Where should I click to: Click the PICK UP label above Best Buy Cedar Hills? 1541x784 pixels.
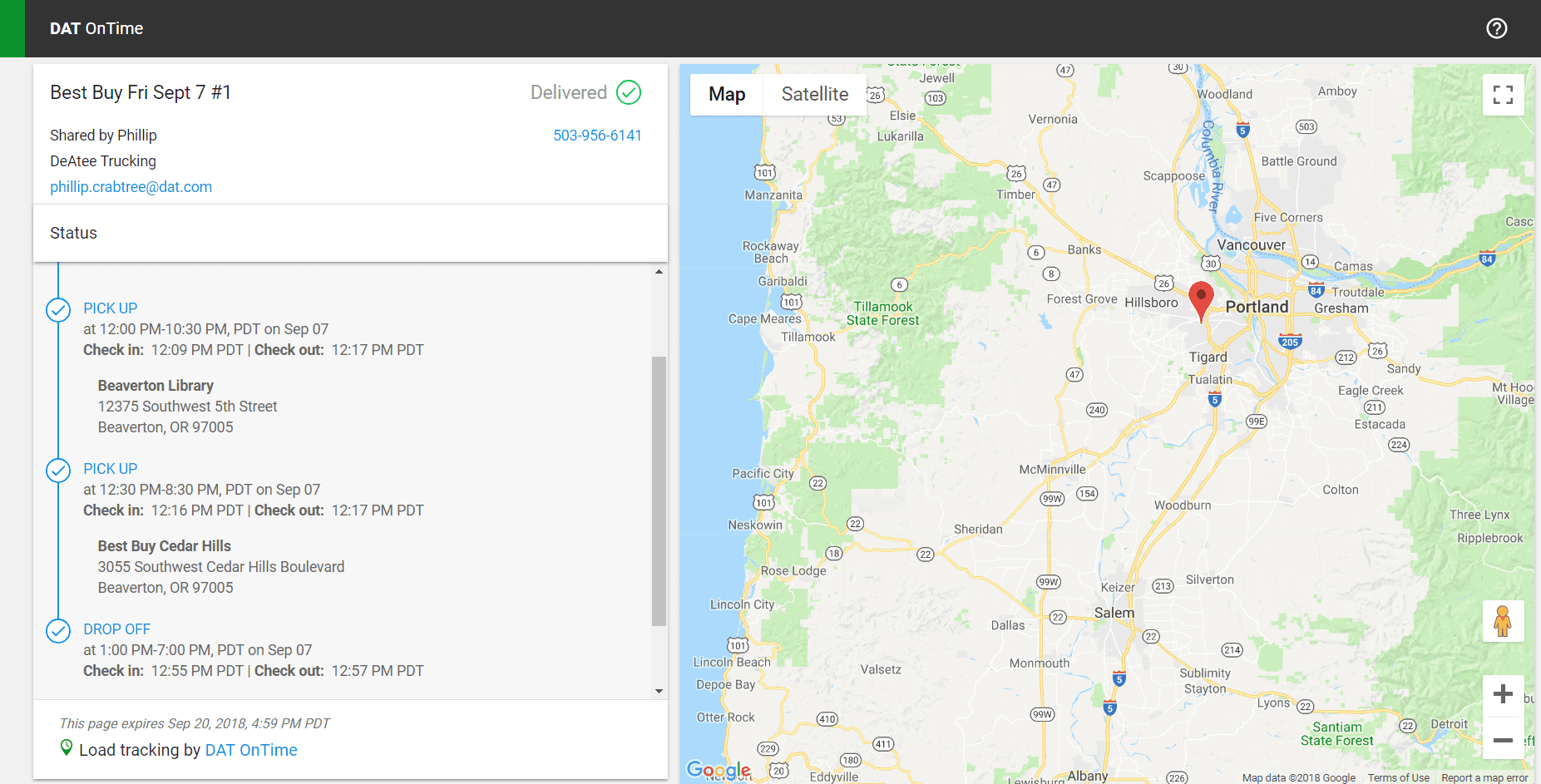[x=110, y=469]
